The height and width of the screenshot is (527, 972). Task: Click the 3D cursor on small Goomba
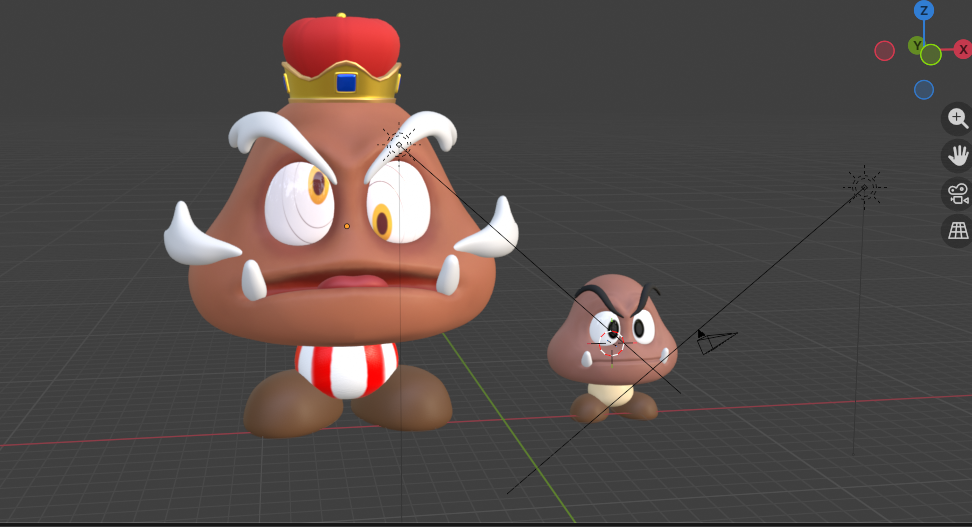[612, 343]
